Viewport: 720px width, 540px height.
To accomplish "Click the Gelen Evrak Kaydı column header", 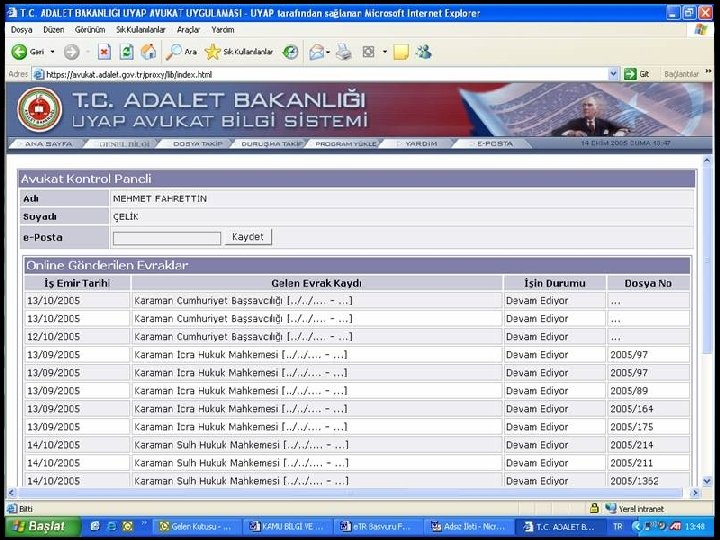I will pos(316,283).
